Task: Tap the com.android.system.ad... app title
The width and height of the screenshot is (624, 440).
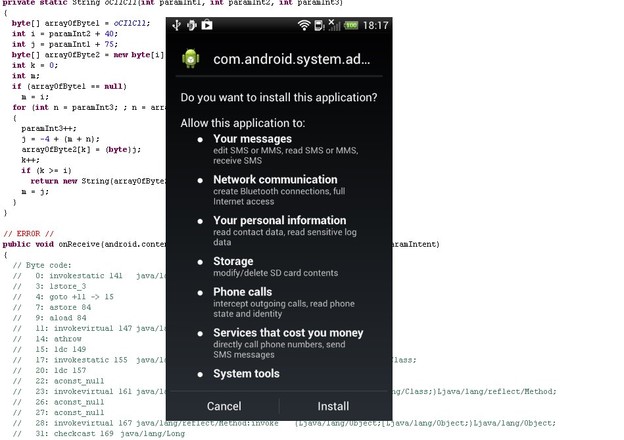Action: [x=291, y=59]
